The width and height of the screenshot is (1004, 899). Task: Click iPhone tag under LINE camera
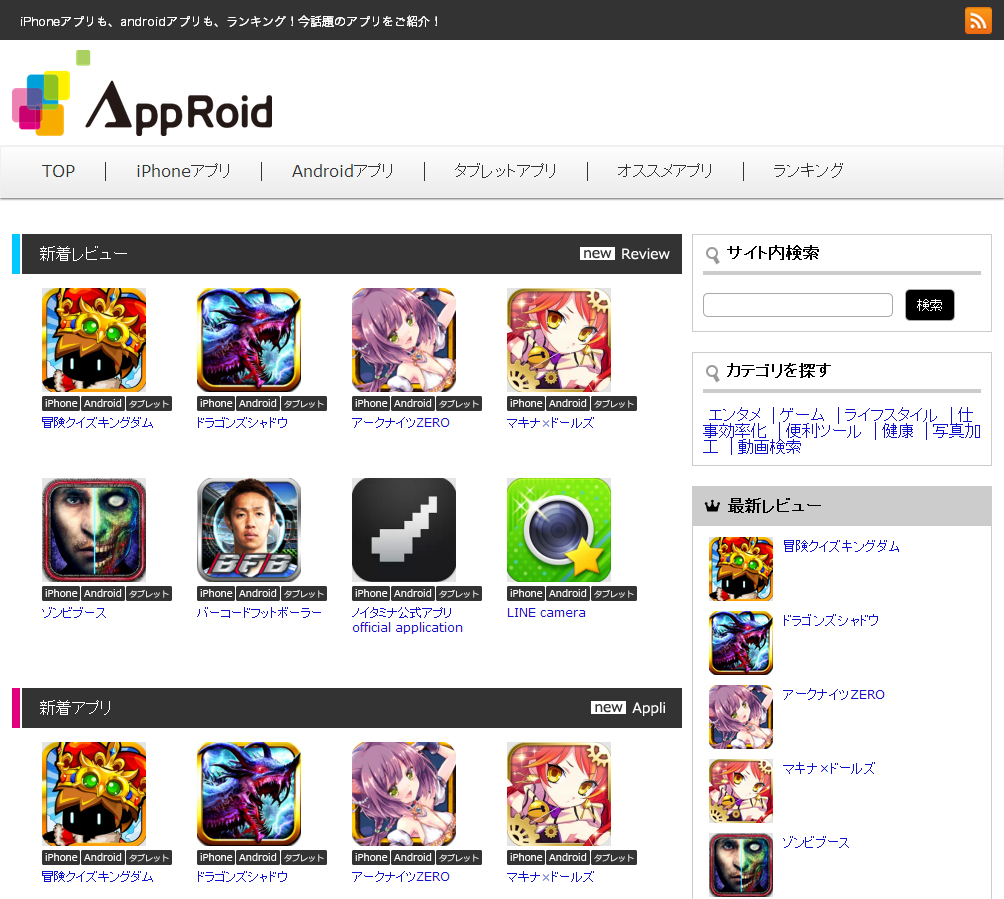pyautogui.click(x=526, y=594)
